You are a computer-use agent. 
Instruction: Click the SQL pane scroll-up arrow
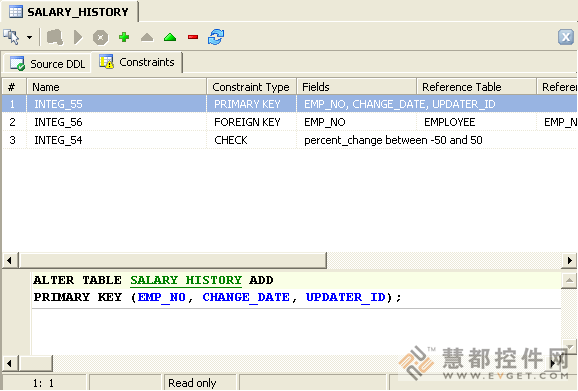[569, 281]
